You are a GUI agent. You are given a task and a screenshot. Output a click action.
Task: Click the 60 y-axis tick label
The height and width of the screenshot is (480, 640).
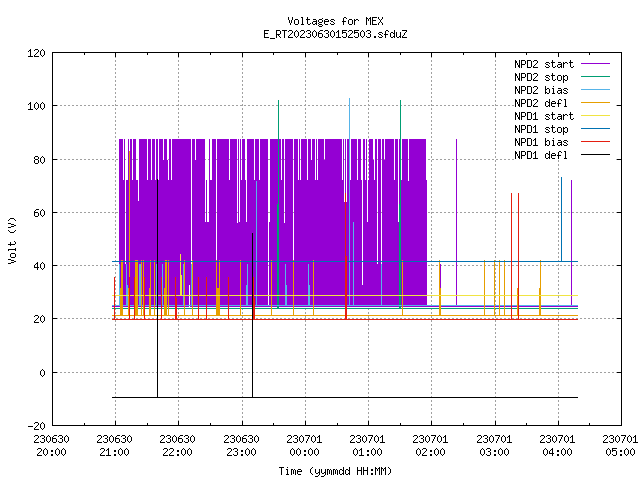(40, 213)
